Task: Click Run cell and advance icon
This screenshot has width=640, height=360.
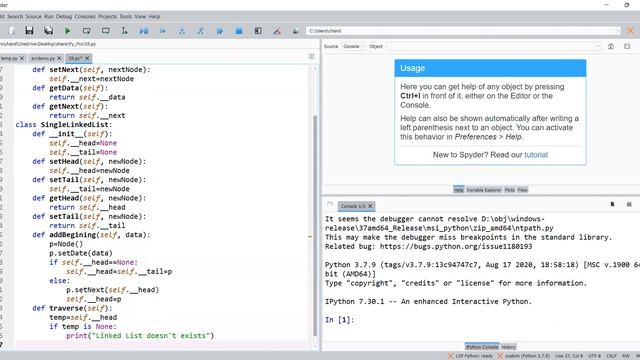Action: (106, 31)
